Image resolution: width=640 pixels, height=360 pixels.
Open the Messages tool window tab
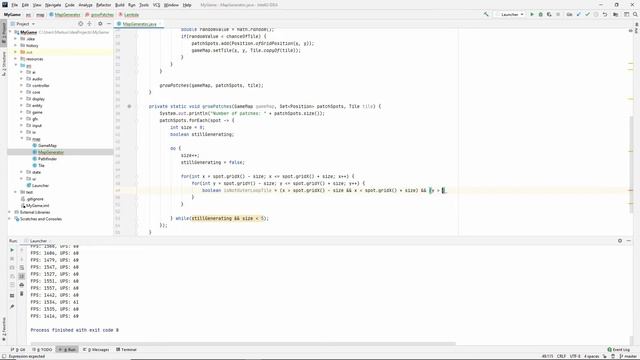tap(96, 350)
